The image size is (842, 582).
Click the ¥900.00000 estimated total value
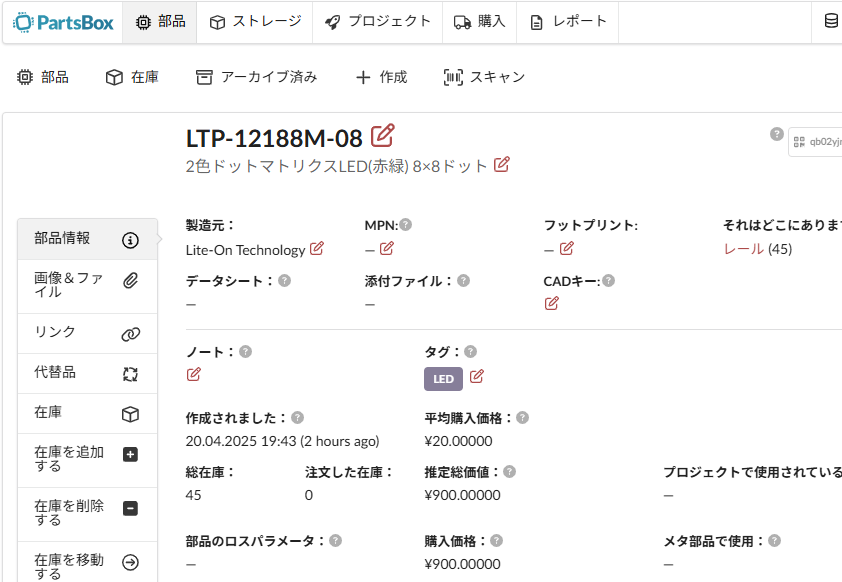pyautogui.click(x=462, y=495)
